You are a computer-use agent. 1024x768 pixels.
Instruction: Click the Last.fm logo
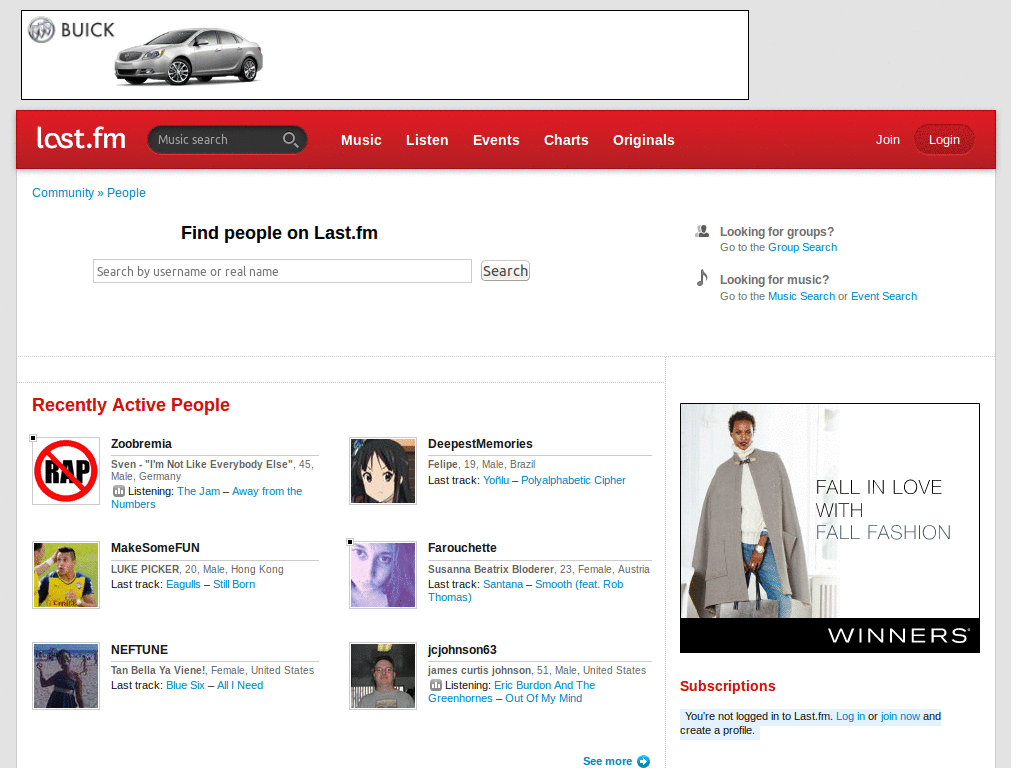[x=81, y=138]
